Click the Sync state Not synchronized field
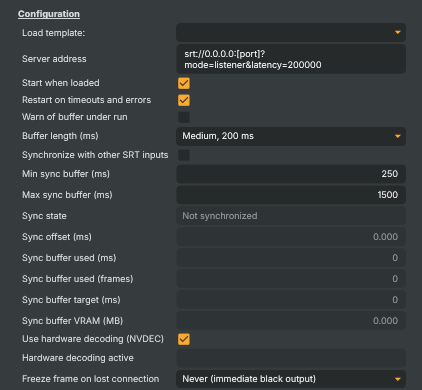 coord(291,216)
